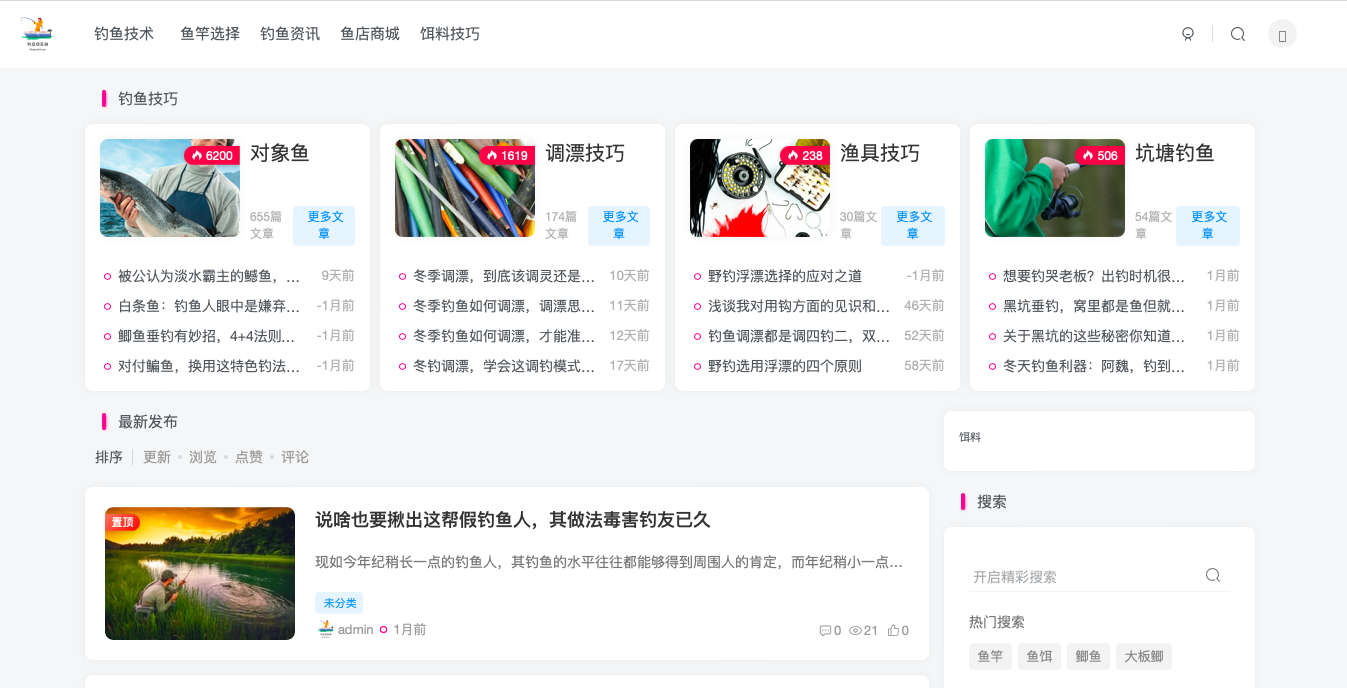Open the 鱼店商城 menu item
The height and width of the screenshot is (688, 1347).
[370, 34]
